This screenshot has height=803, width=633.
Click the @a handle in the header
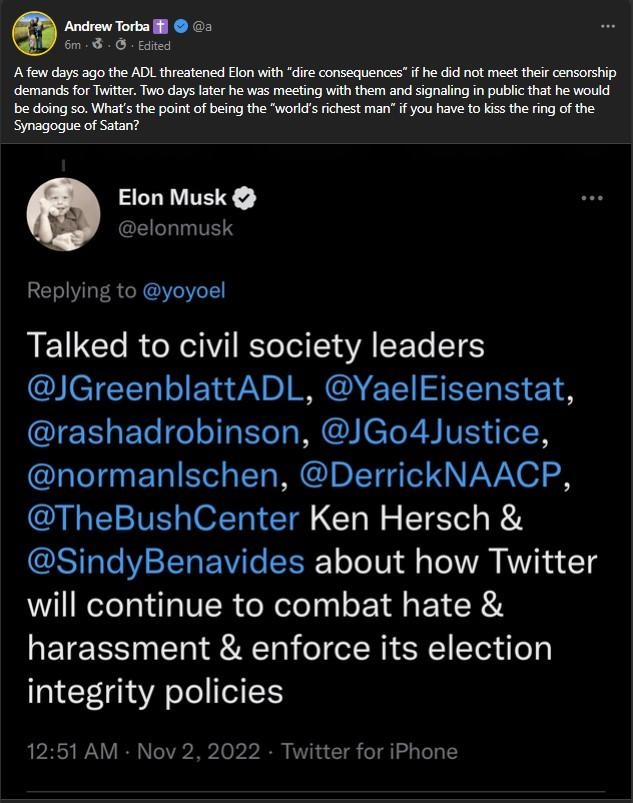204,26
